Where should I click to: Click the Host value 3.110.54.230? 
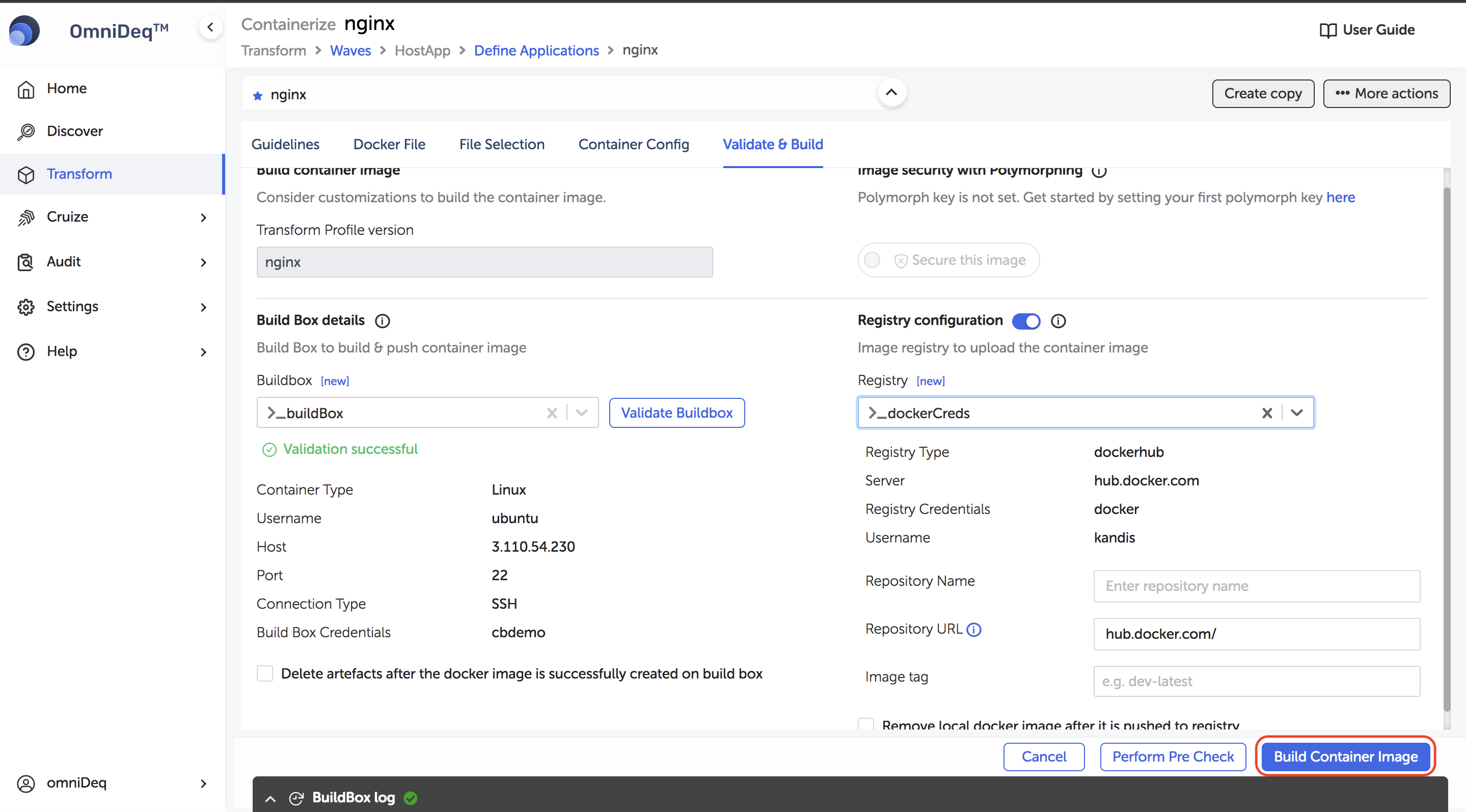pyautogui.click(x=533, y=547)
